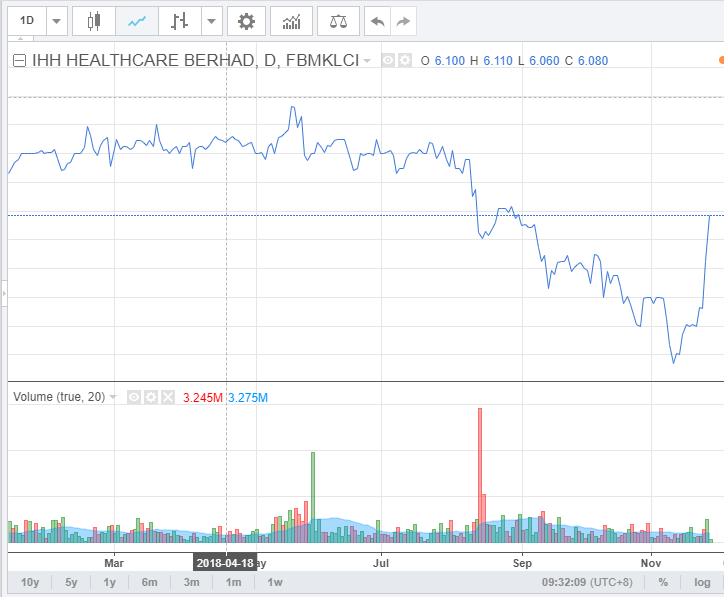Click the close value 6.080
The width and height of the screenshot is (724, 597).
[593, 60]
